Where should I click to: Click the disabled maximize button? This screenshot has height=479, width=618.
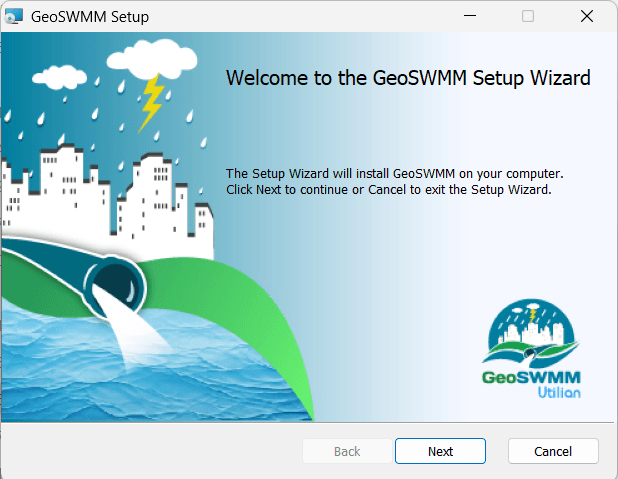[x=528, y=16]
